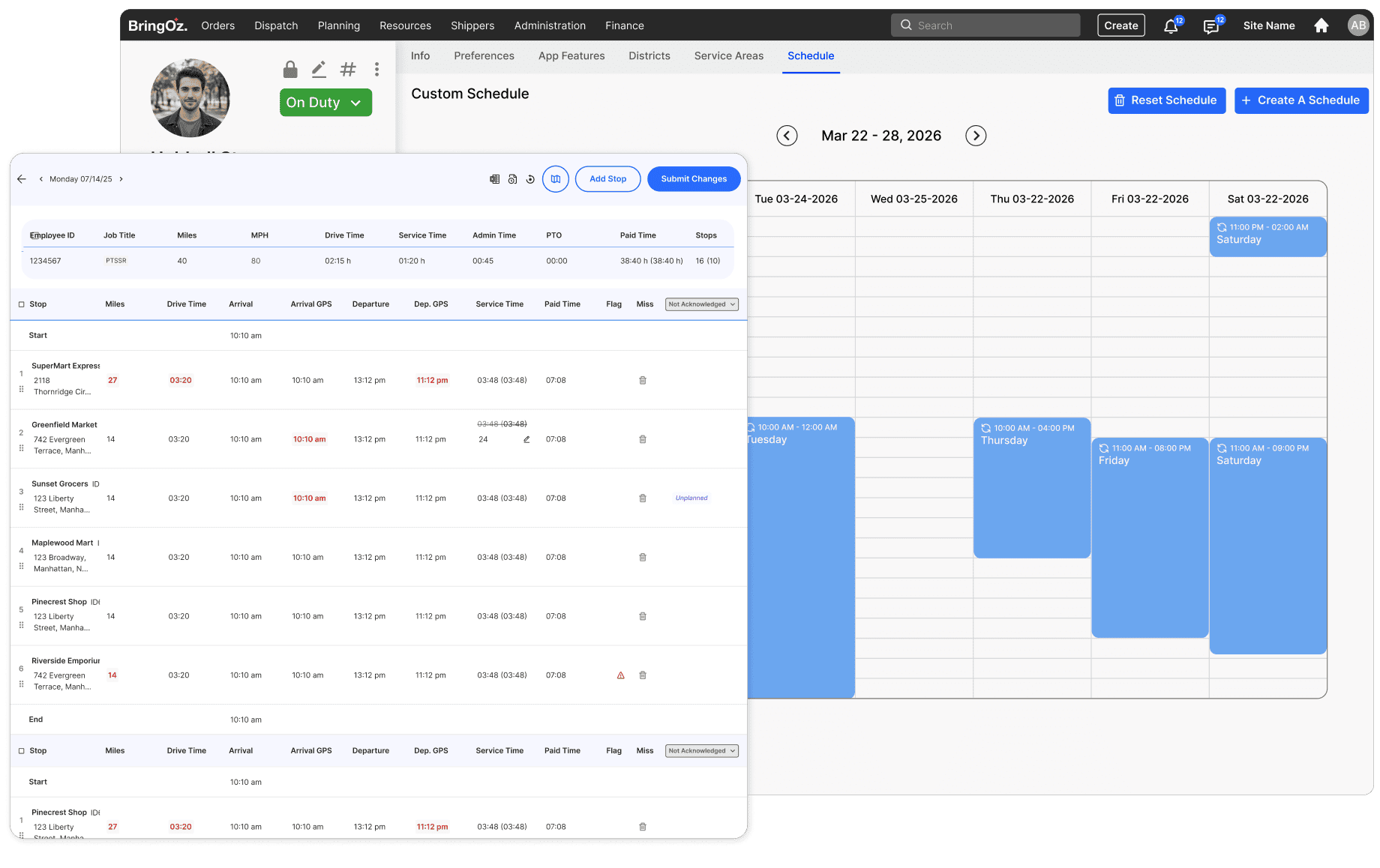Toggle the select-all Stop checkbox in first table header
Viewport: 1380px width, 868px height.
(22, 304)
